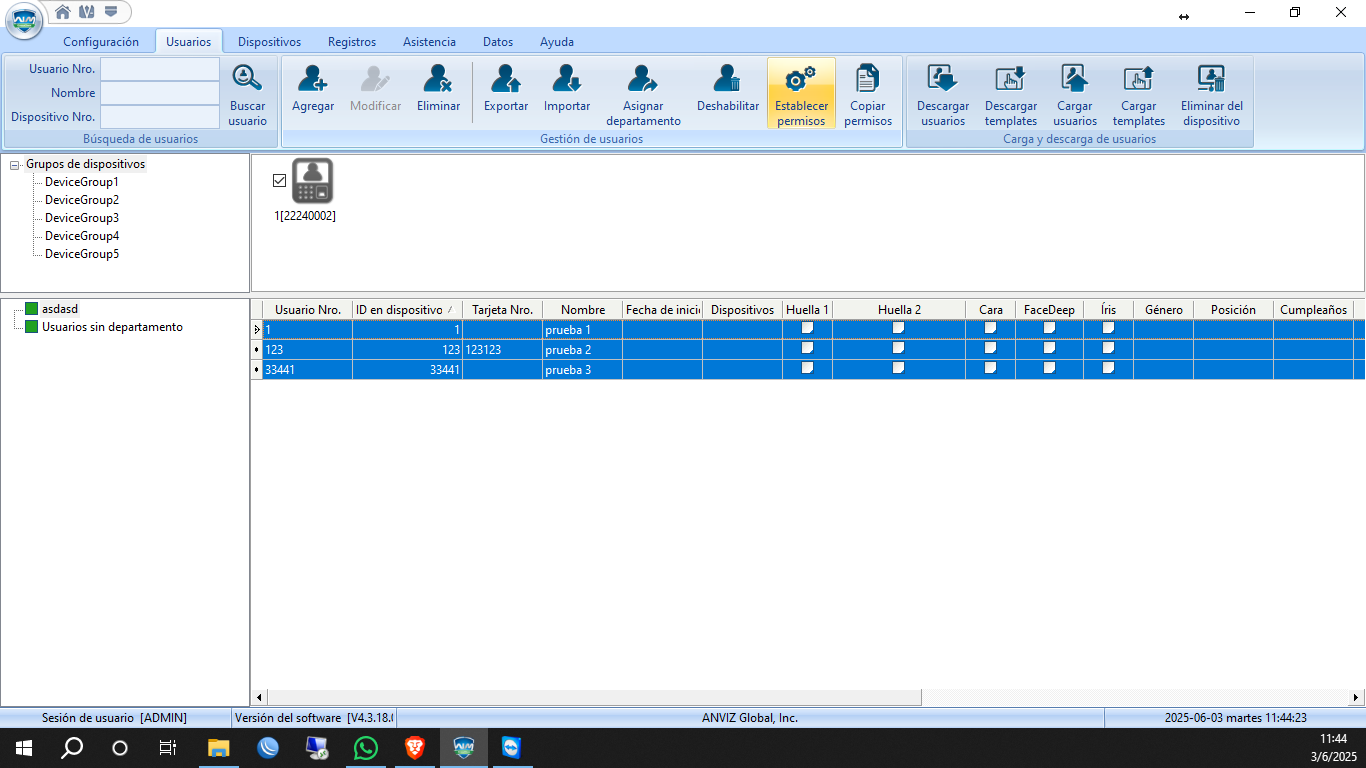Click the Nombre column header
The image size is (1366, 768).
pos(583,310)
